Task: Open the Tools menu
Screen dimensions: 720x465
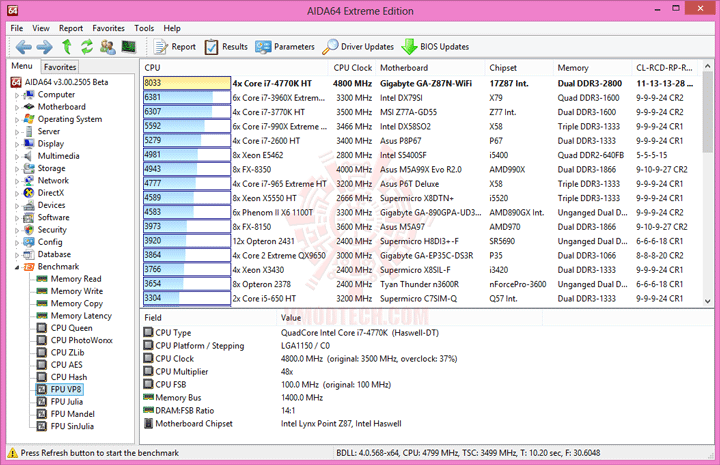Action: 144,28
